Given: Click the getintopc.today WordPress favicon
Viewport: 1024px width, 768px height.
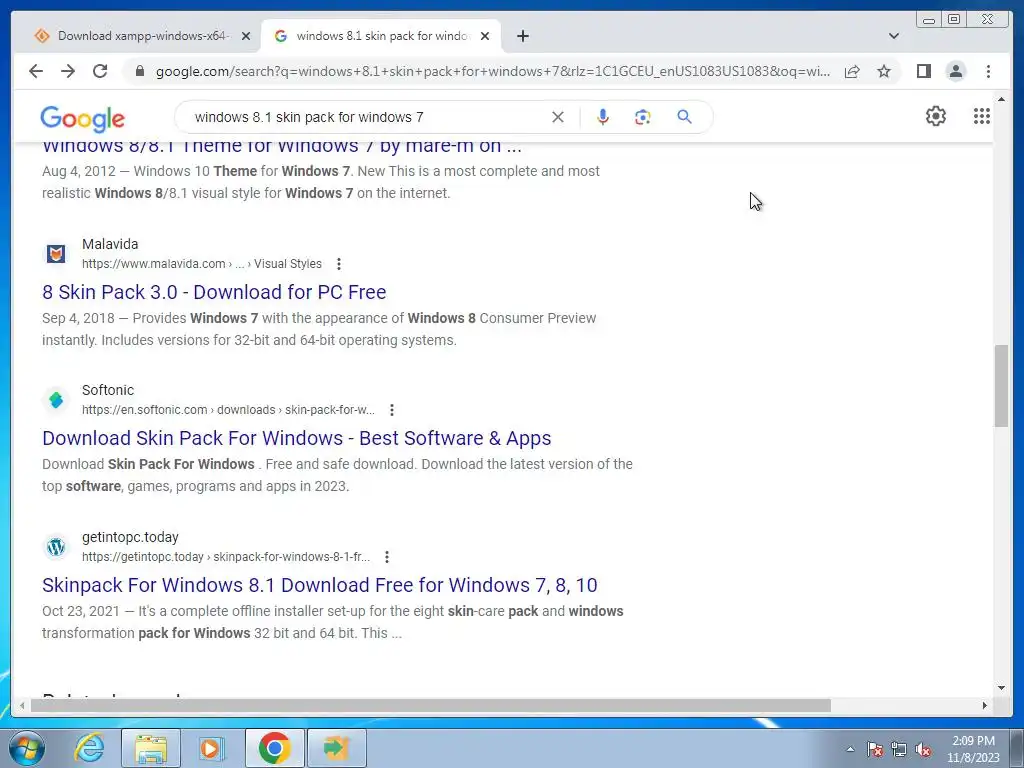Looking at the screenshot, I should pos(56,547).
